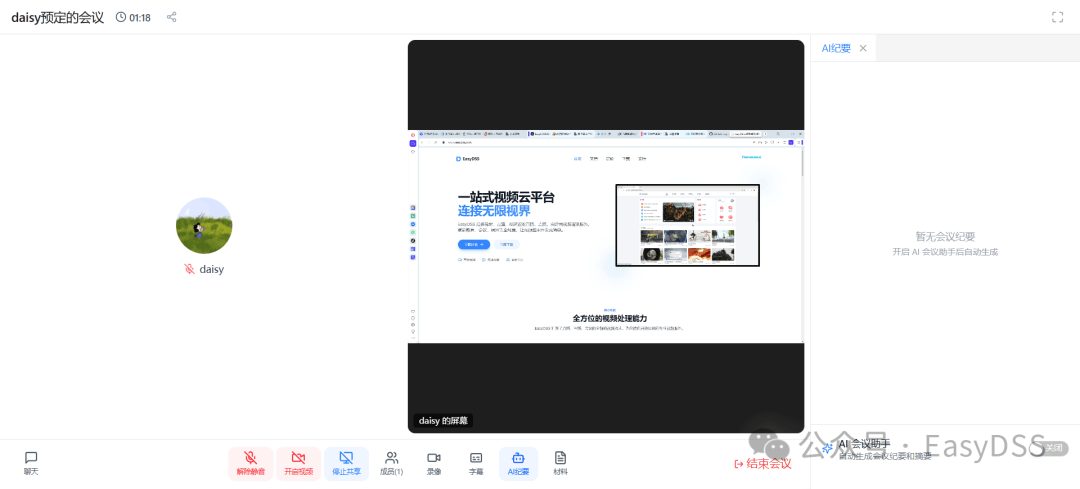
Task: Open subtitles with 字幕
Action: (476, 464)
